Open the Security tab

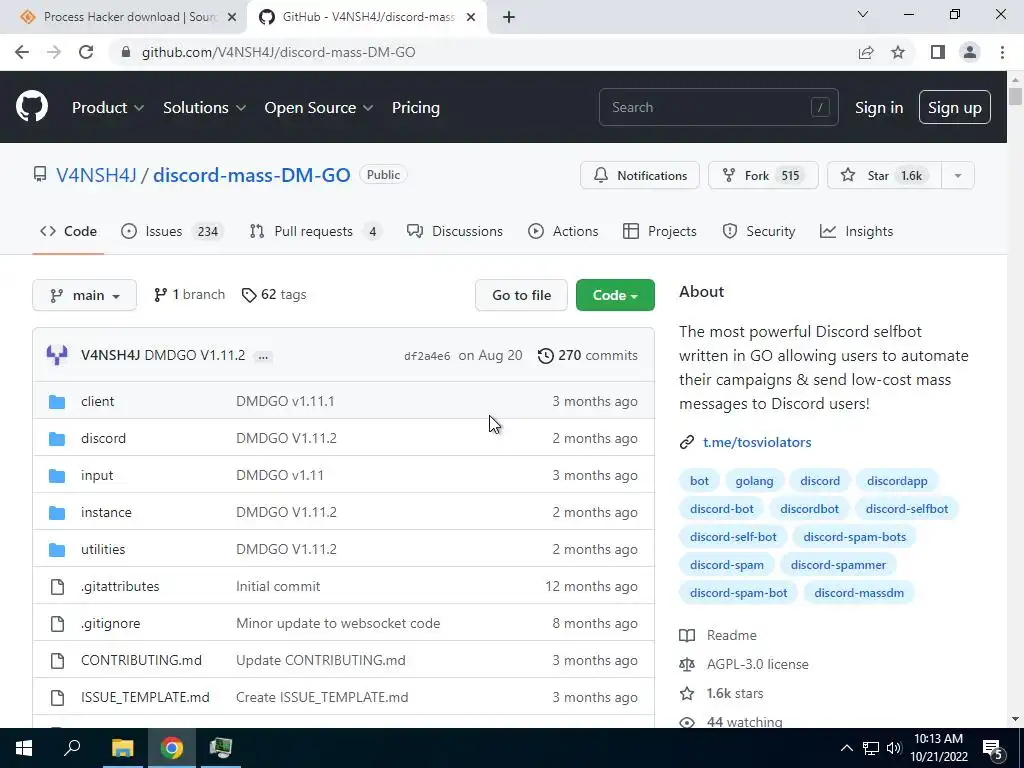[759, 231]
